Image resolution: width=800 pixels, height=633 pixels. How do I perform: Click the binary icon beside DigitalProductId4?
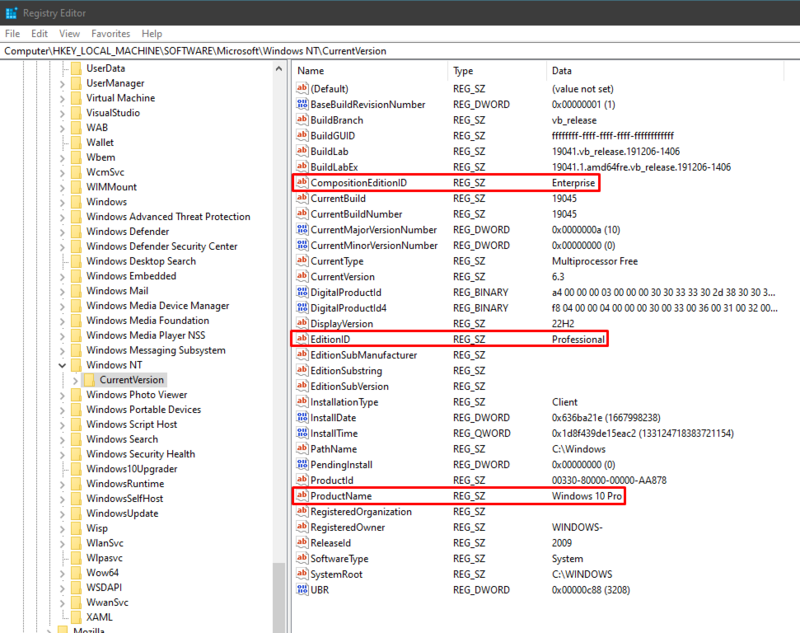(x=302, y=307)
